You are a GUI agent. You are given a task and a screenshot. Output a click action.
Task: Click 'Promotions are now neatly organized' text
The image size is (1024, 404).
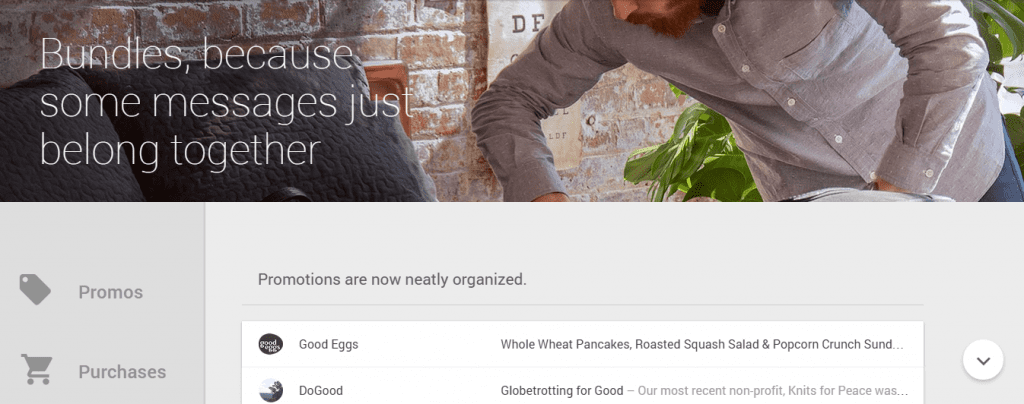[x=392, y=279]
